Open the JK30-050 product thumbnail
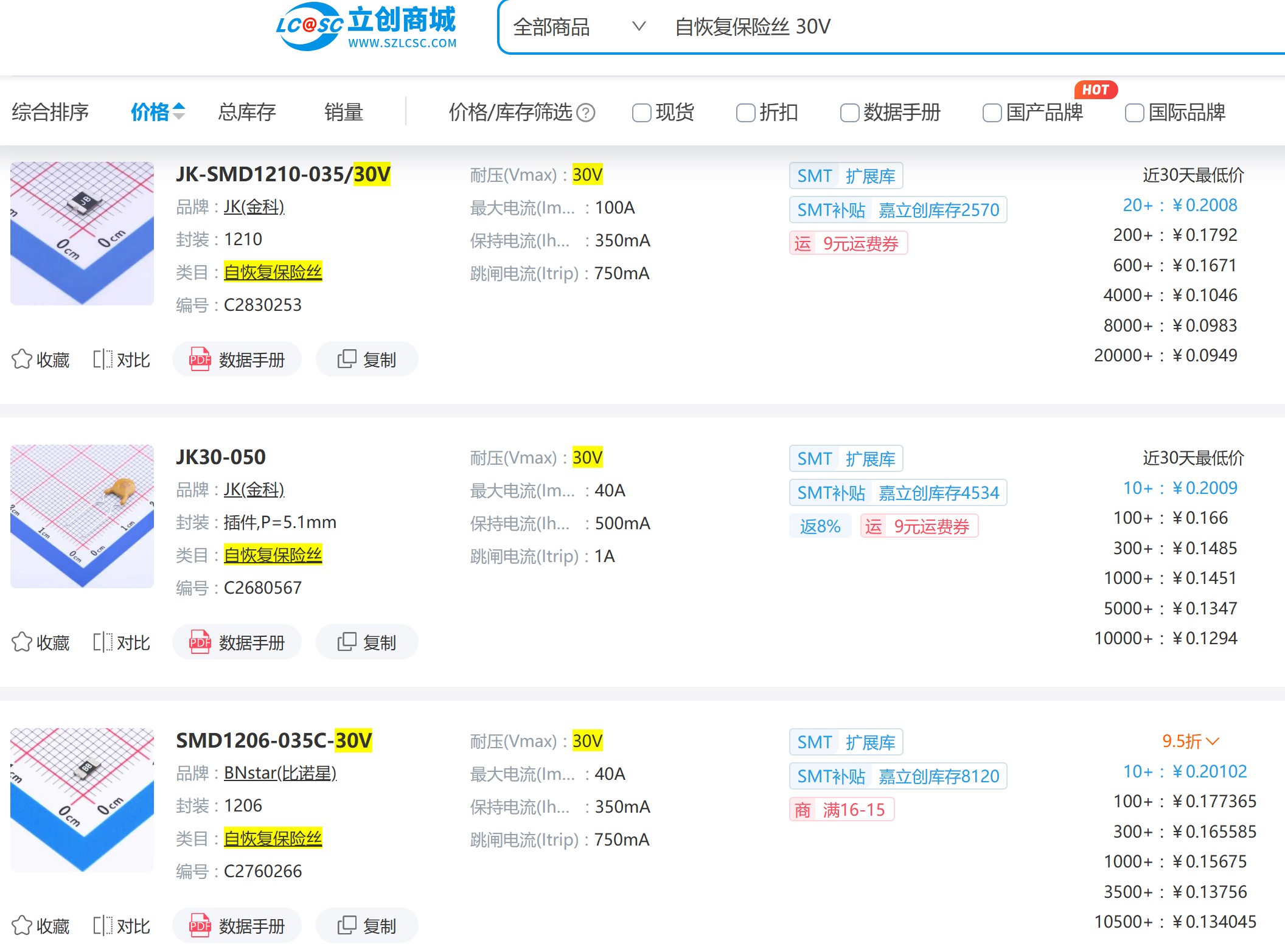The height and width of the screenshot is (952, 1285). (82, 516)
